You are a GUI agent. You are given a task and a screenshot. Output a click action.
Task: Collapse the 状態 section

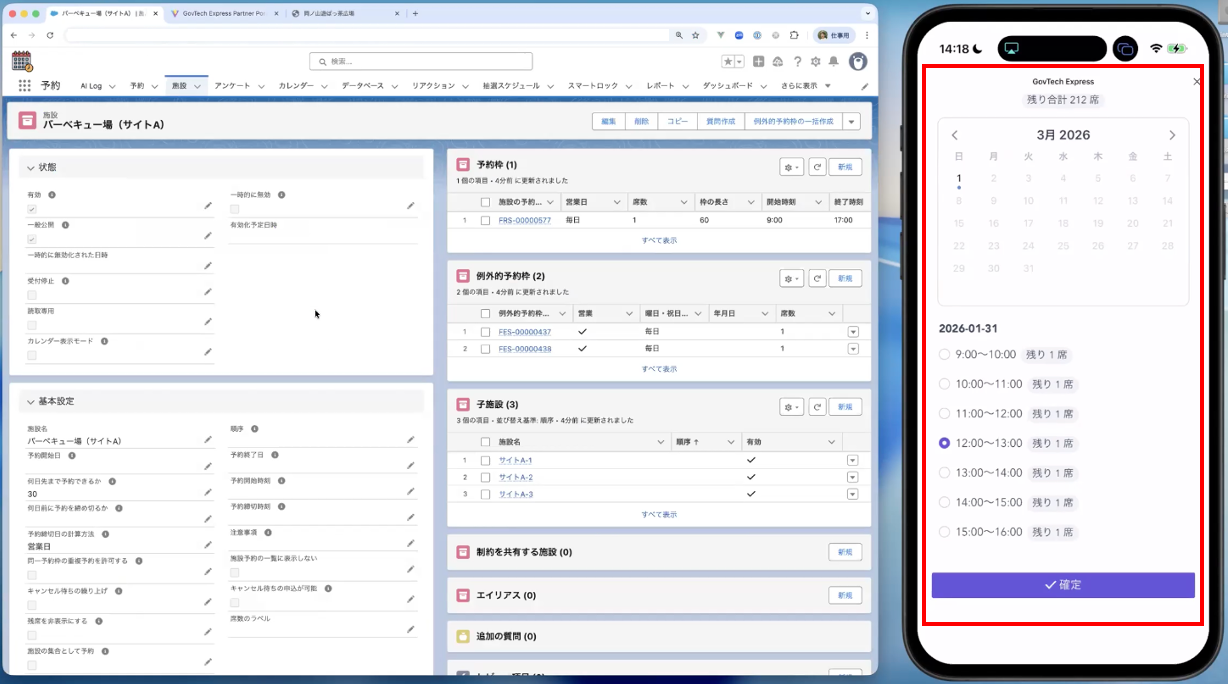point(31,167)
